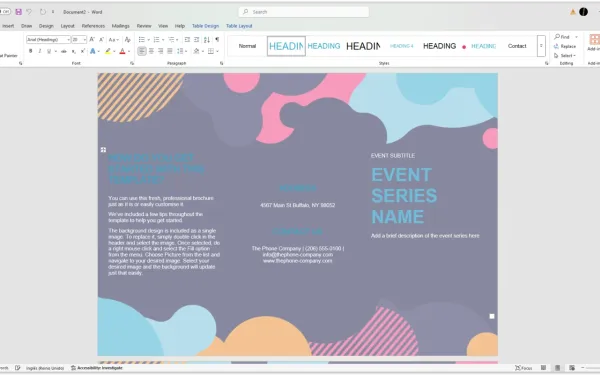The width and height of the screenshot is (600, 375).
Task: Clear all formatting from text
Action: click(x=128, y=39)
